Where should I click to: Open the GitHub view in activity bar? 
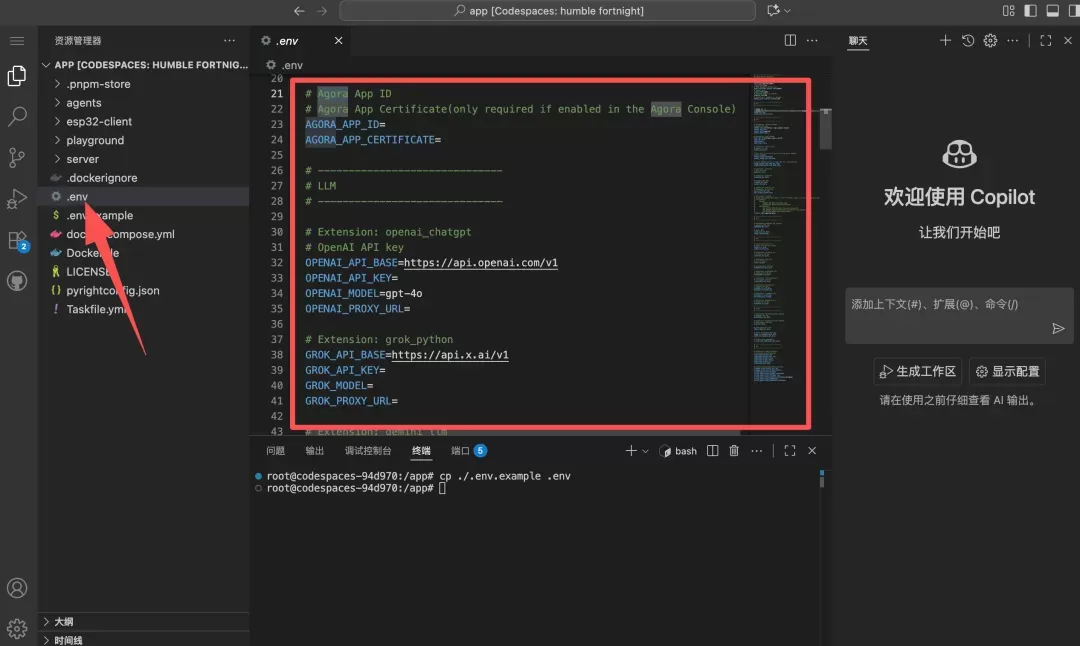coord(17,281)
